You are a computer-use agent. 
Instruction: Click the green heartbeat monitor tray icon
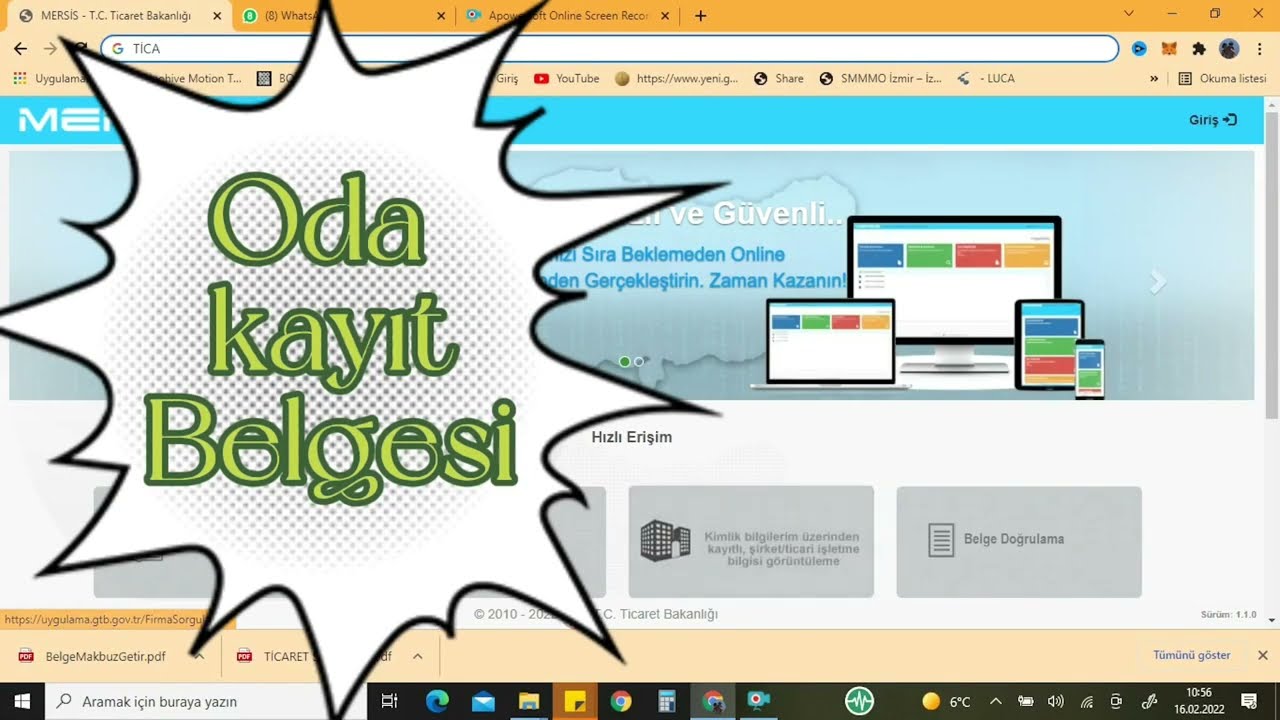tap(859, 701)
